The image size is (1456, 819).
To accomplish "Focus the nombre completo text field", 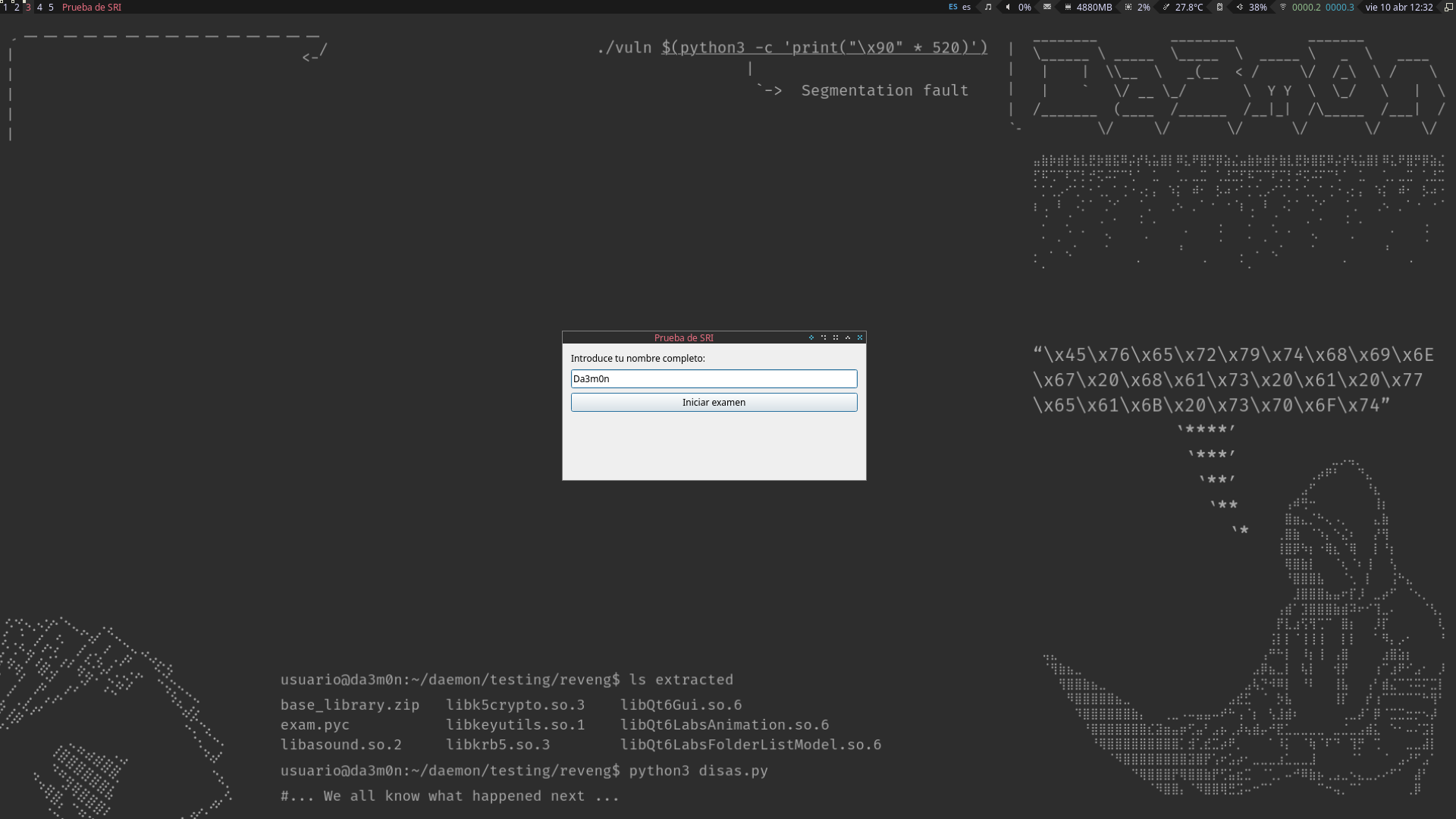I will pos(714,378).
